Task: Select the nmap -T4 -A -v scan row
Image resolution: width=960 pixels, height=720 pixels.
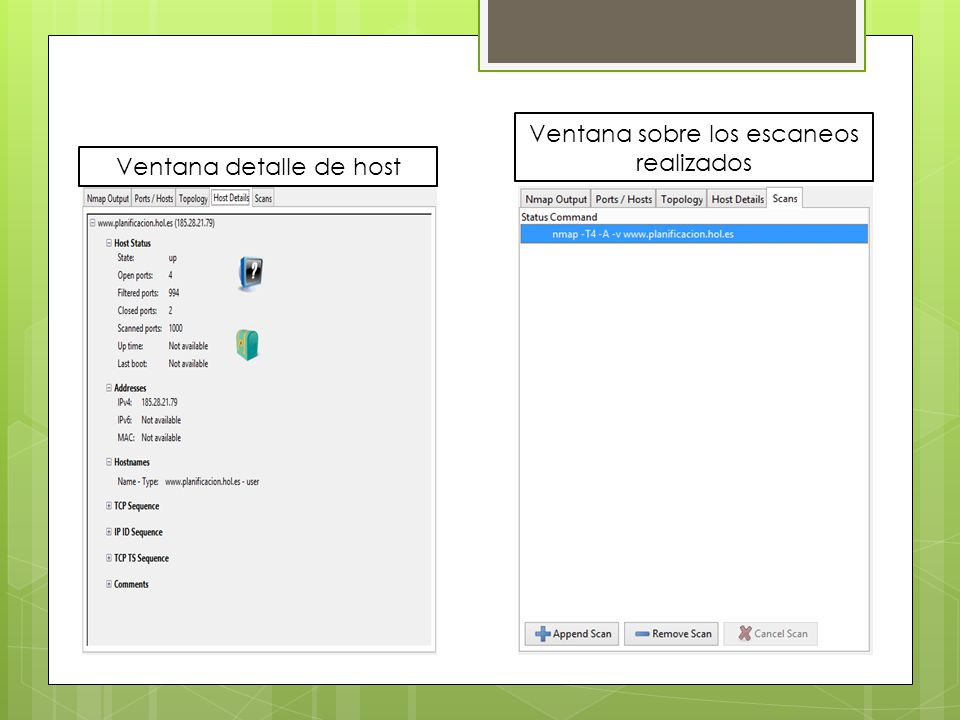Action: click(694, 234)
